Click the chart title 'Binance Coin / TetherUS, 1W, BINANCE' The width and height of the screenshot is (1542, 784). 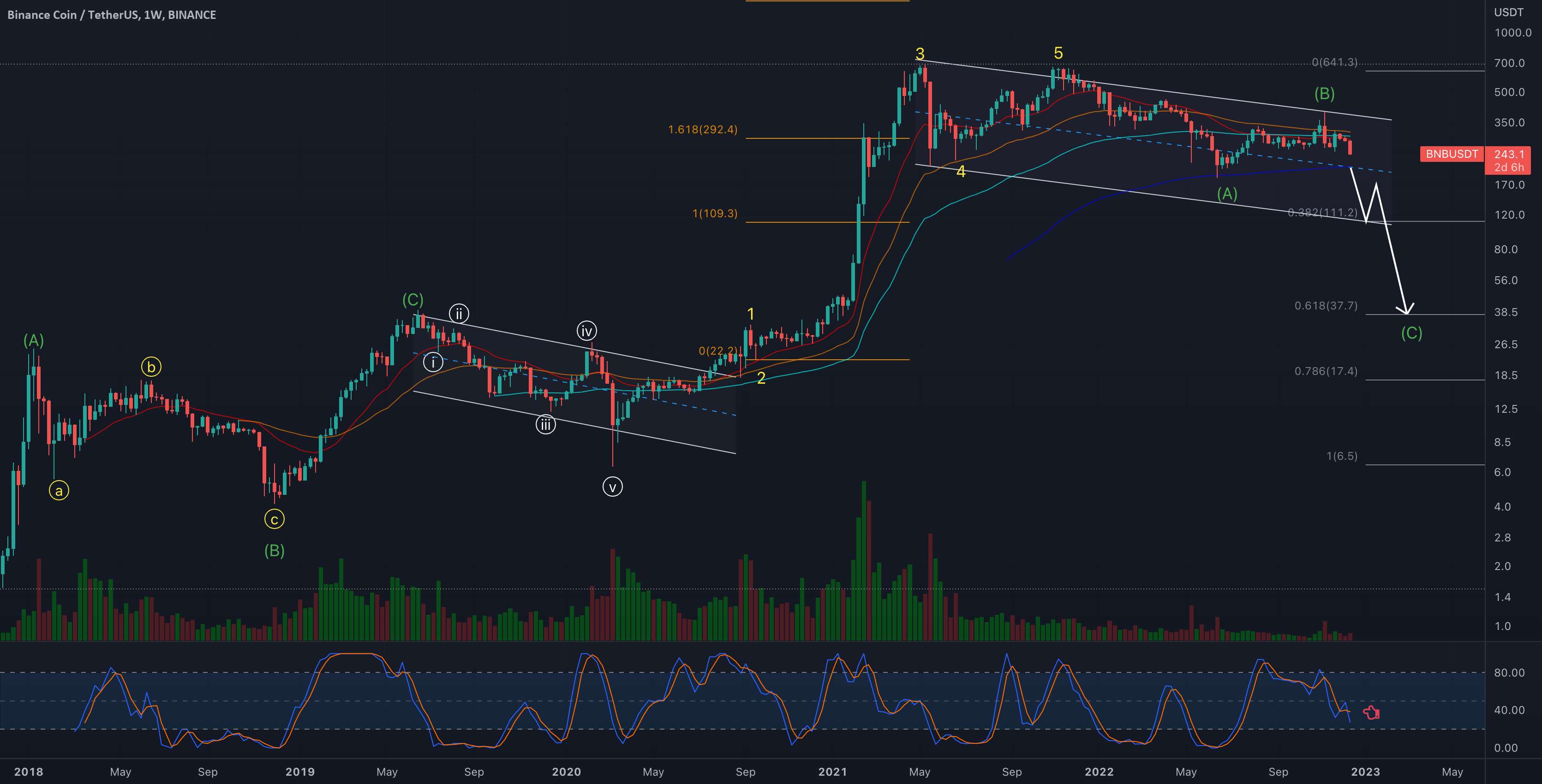click(x=111, y=15)
